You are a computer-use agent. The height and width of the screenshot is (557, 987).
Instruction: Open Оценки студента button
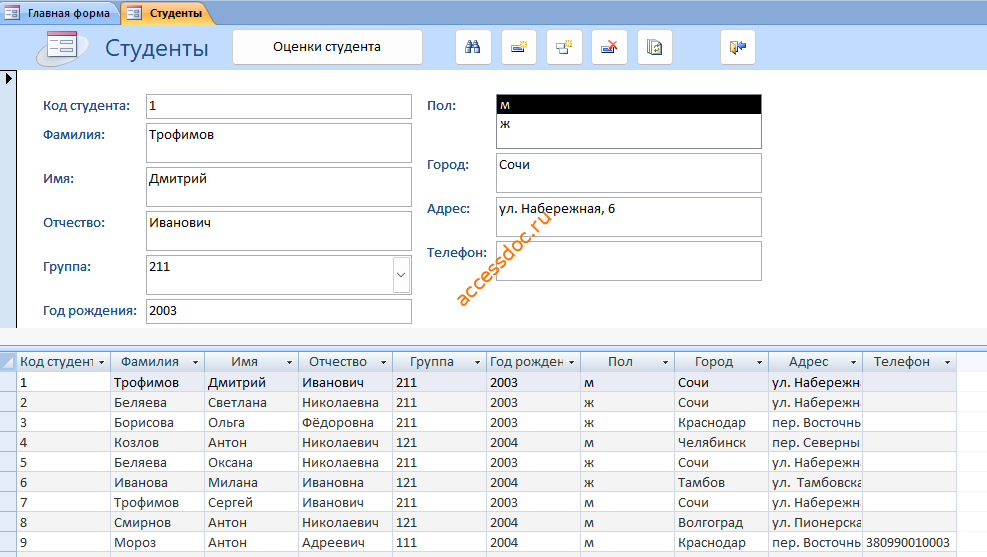tap(327, 47)
